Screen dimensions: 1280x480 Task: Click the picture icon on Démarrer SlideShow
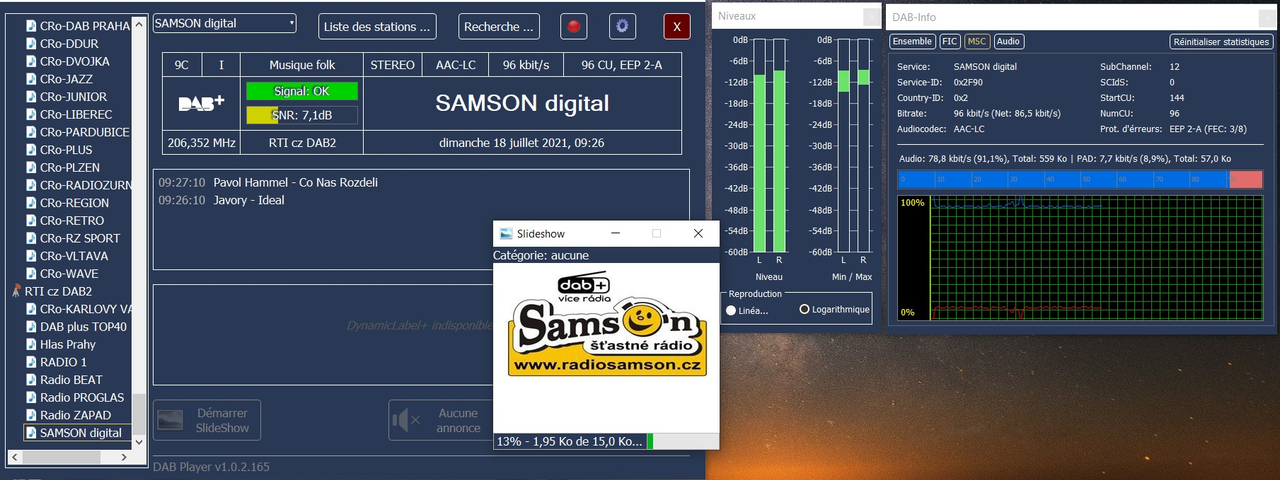(x=169, y=421)
